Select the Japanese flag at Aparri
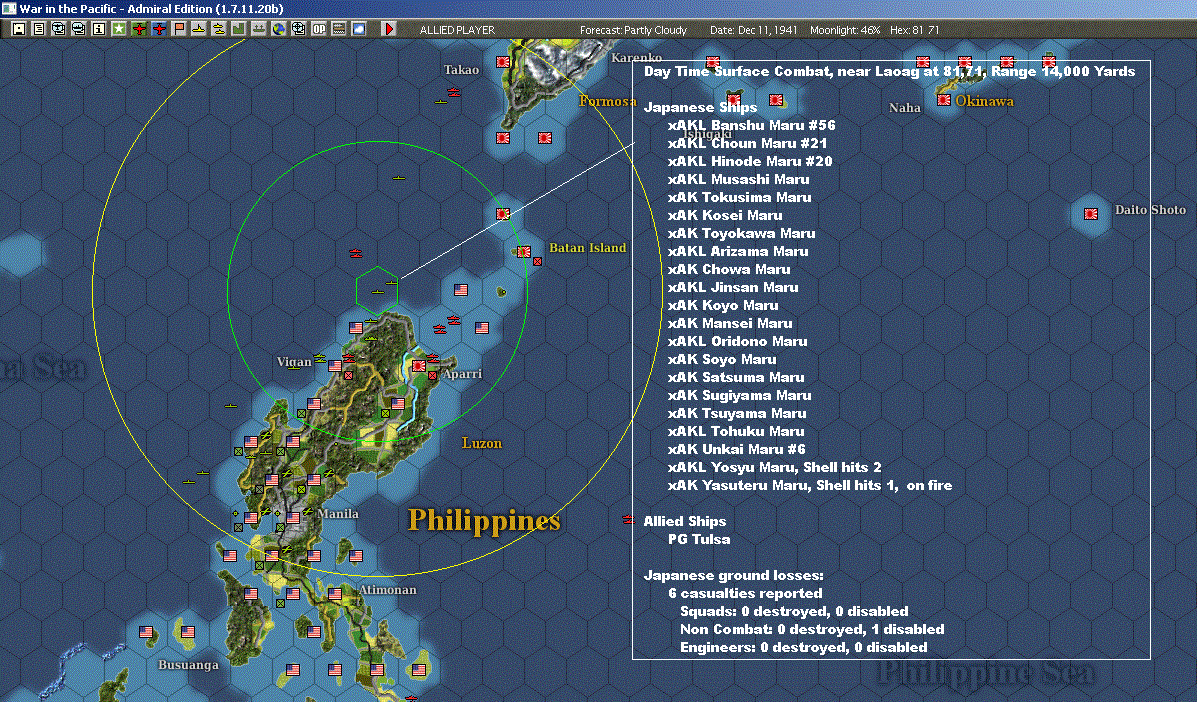 [418, 366]
